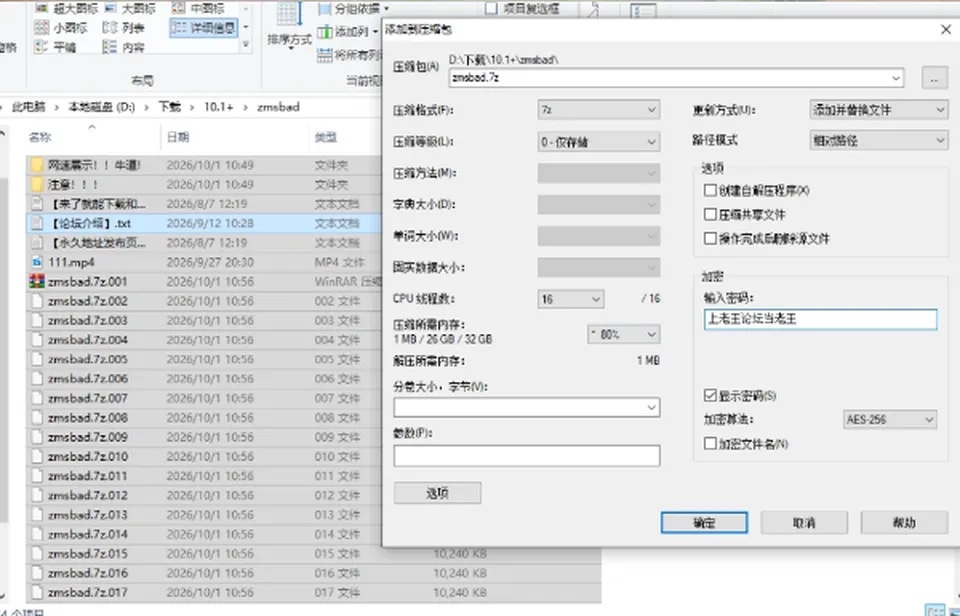This screenshot has height=616, width=960.
Task: Click the 选项 button in dialog
Action: pos(437,493)
